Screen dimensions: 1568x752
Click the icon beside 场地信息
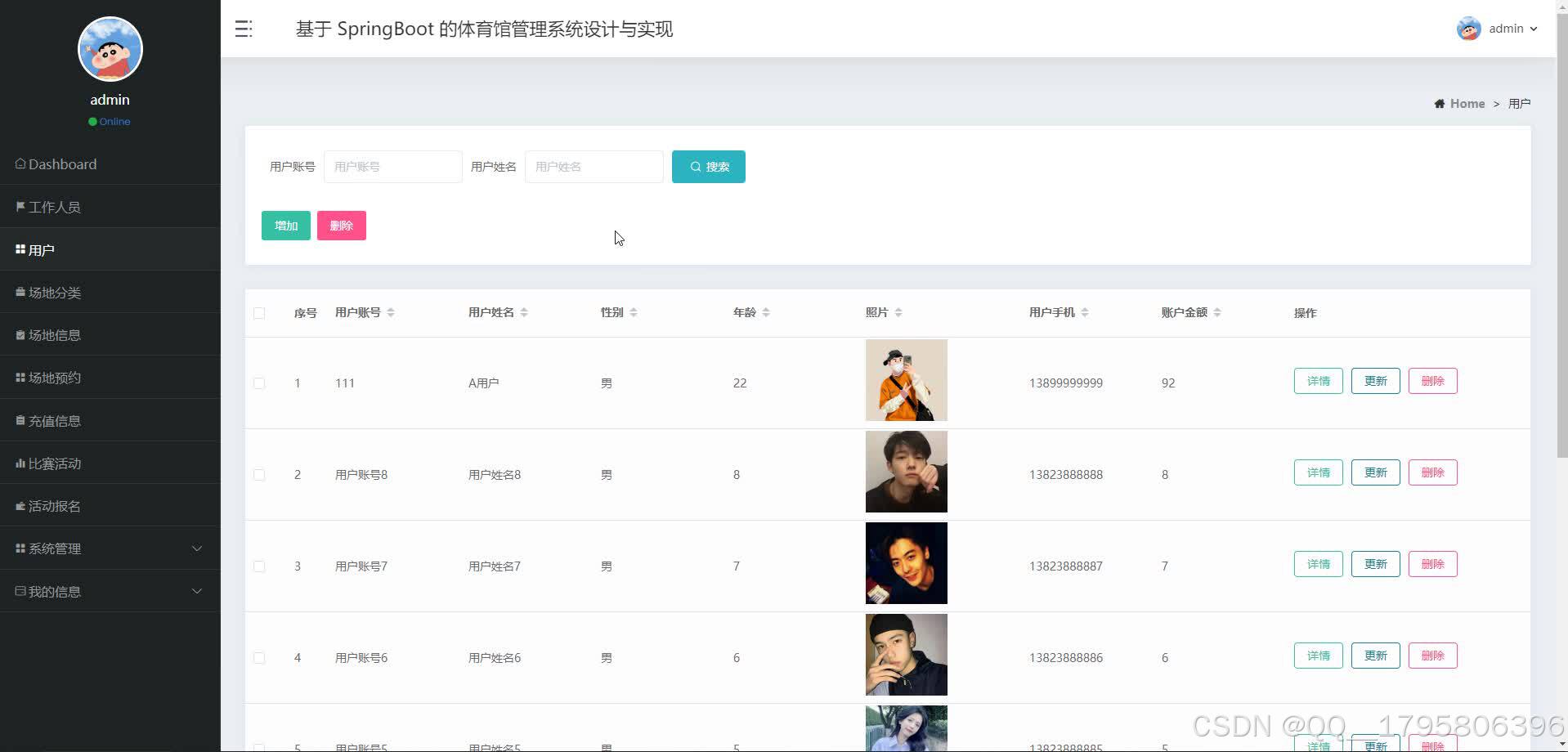(20, 335)
